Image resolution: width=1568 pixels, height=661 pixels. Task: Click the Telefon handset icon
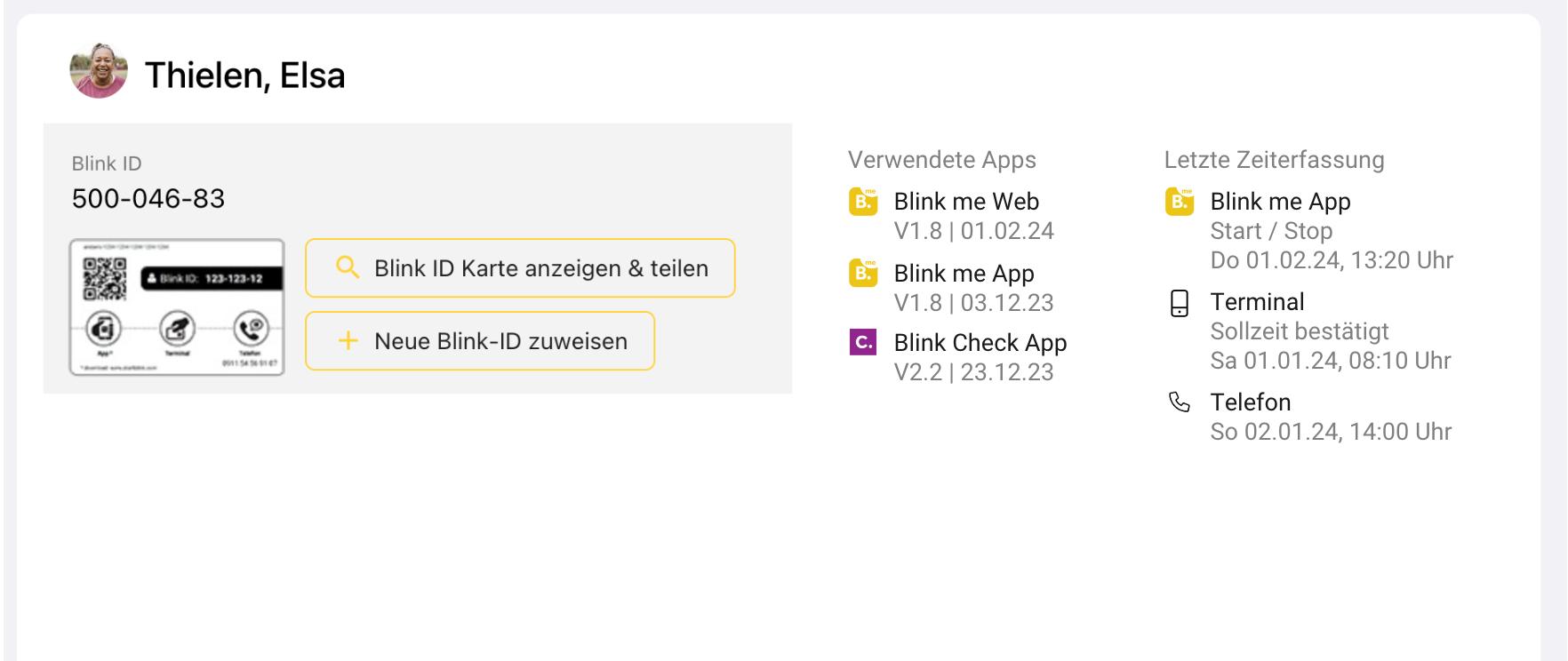tap(1180, 402)
